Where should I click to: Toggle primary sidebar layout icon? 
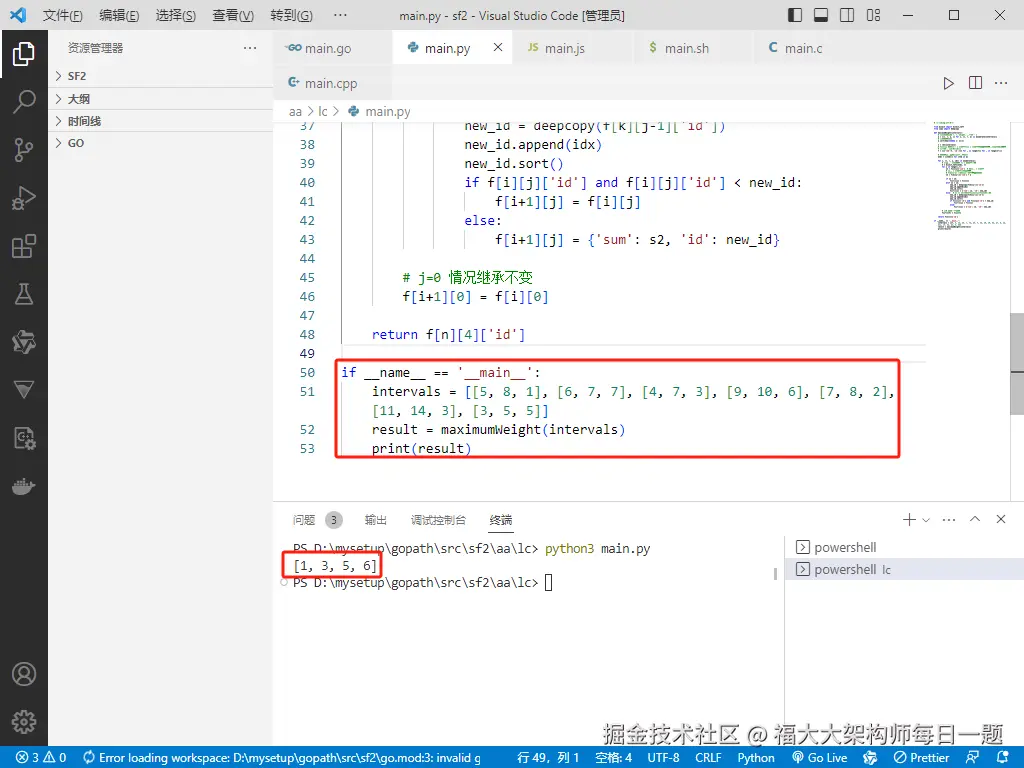pyautogui.click(x=795, y=15)
